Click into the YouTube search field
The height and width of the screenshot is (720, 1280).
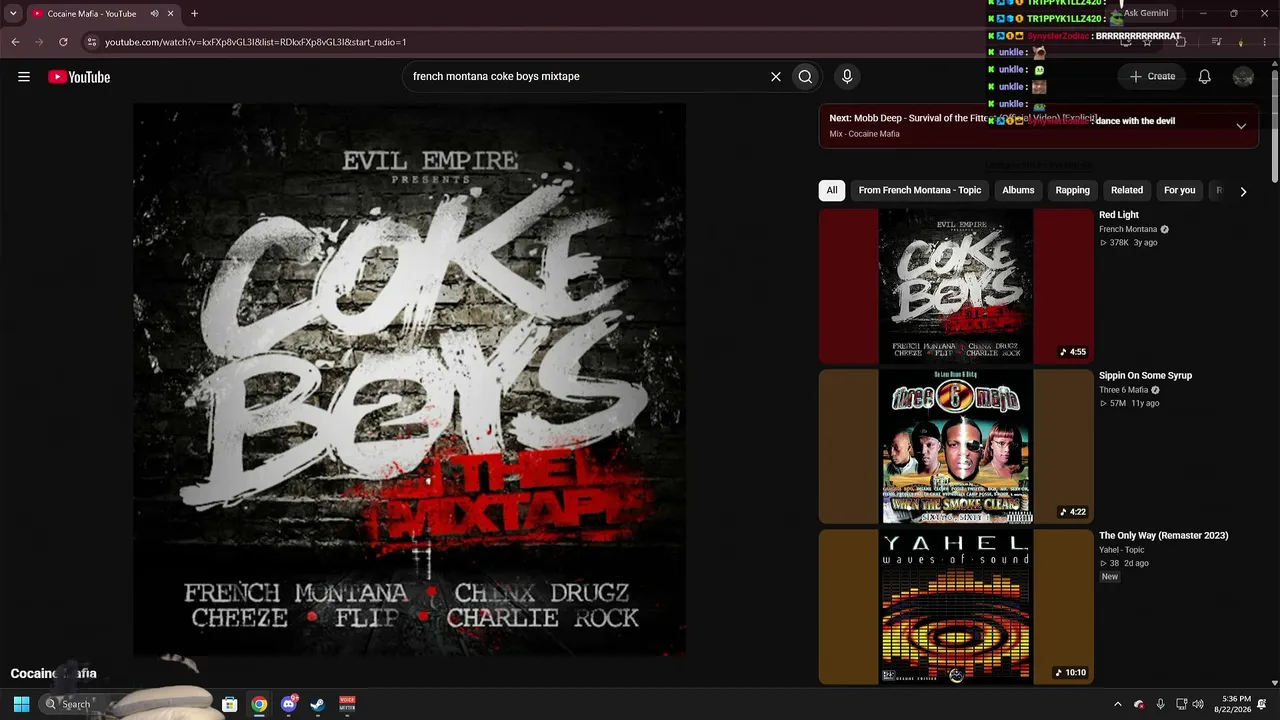click(585, 77)
